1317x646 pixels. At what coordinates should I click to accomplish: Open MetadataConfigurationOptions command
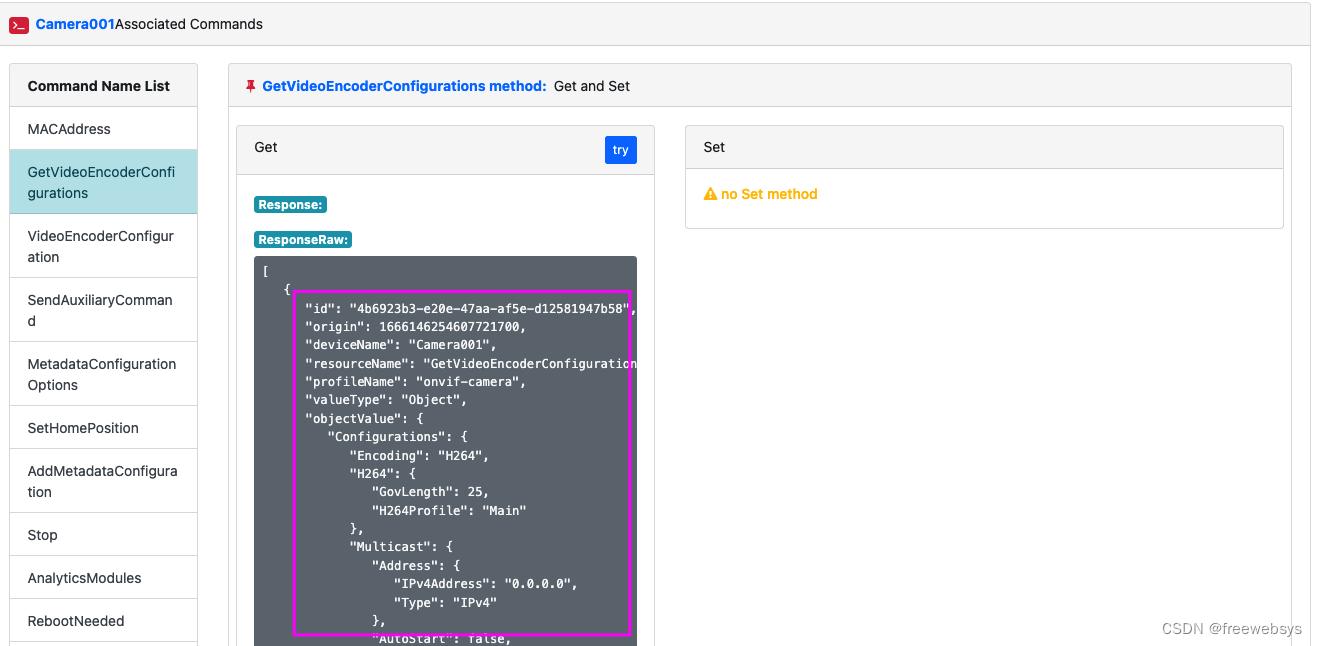point(101,374)
